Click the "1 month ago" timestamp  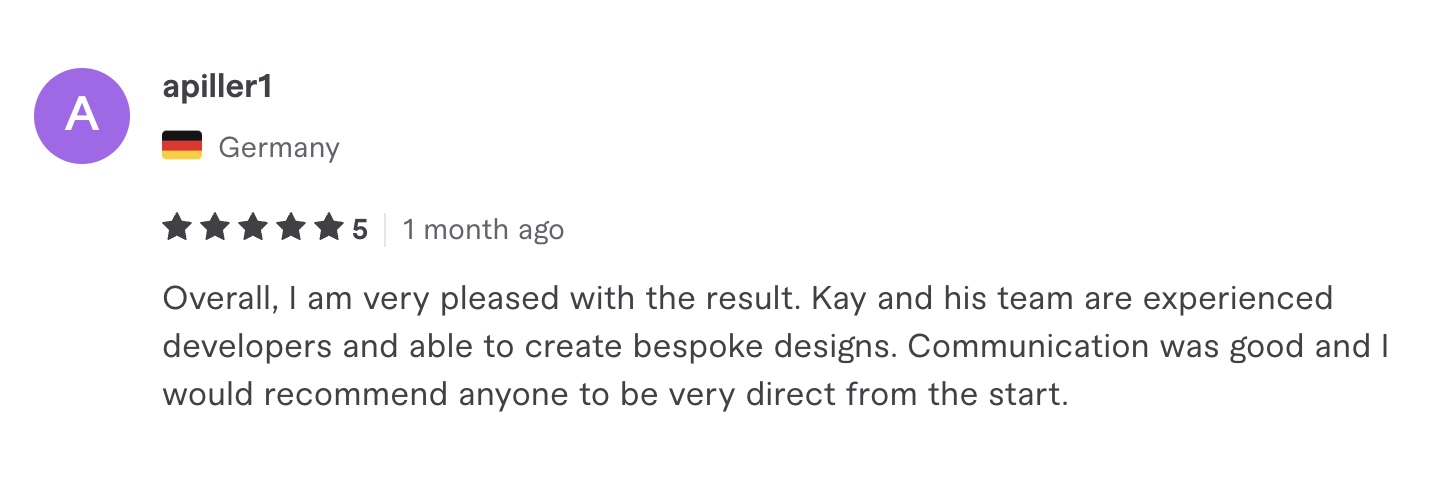(483, 230)
